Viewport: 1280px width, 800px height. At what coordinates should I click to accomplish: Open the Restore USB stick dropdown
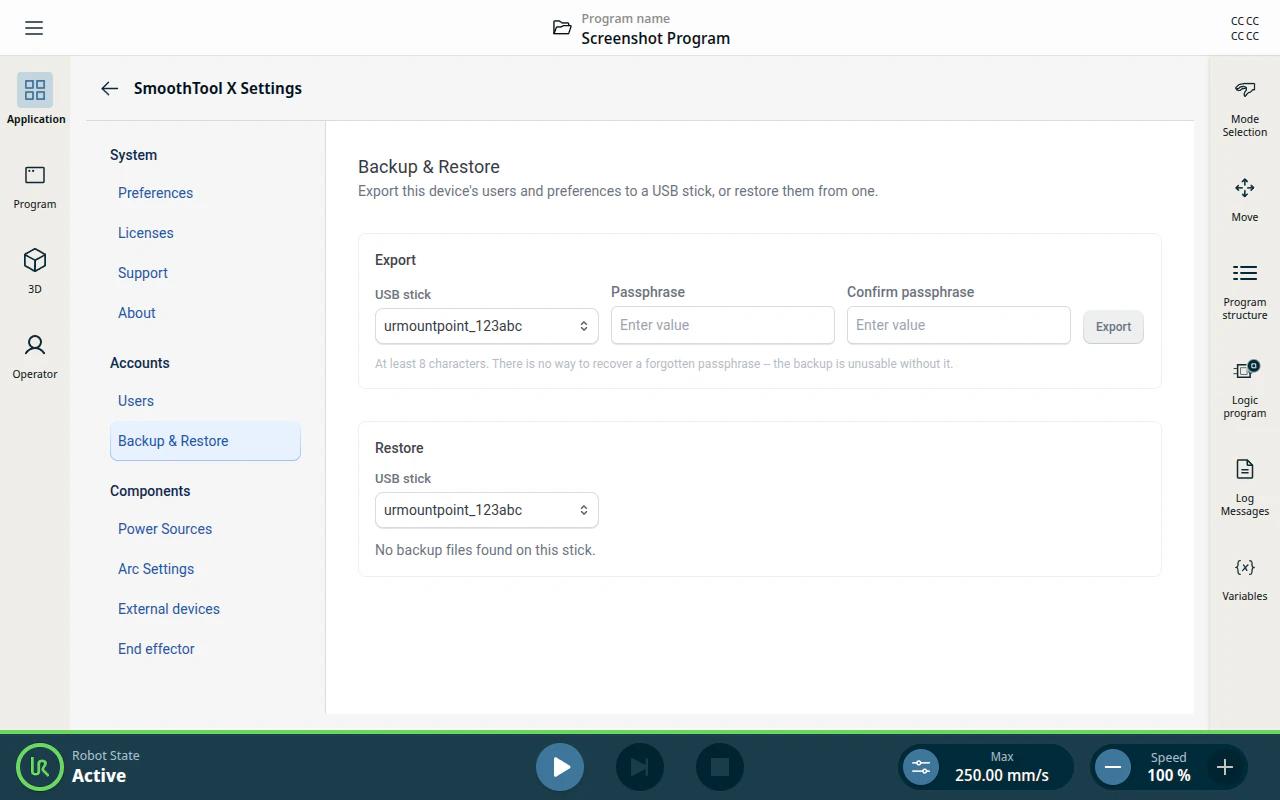[487, 510]
